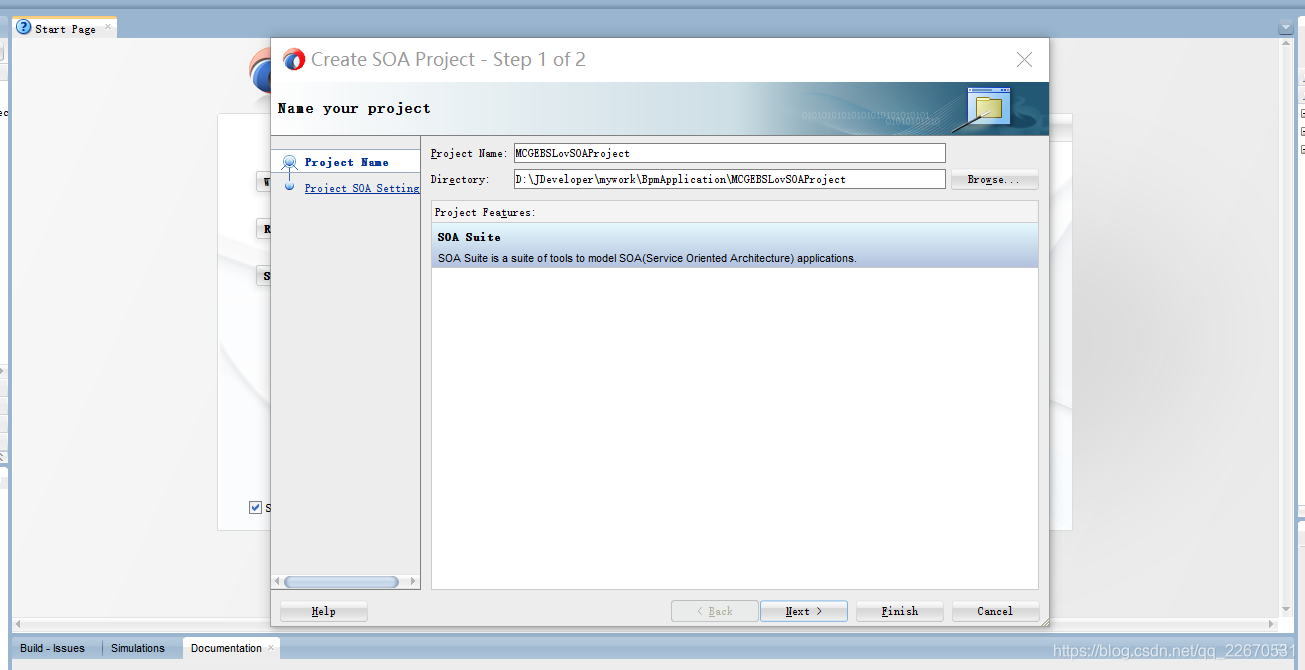Open the editor tab list dropdown

1286,28
